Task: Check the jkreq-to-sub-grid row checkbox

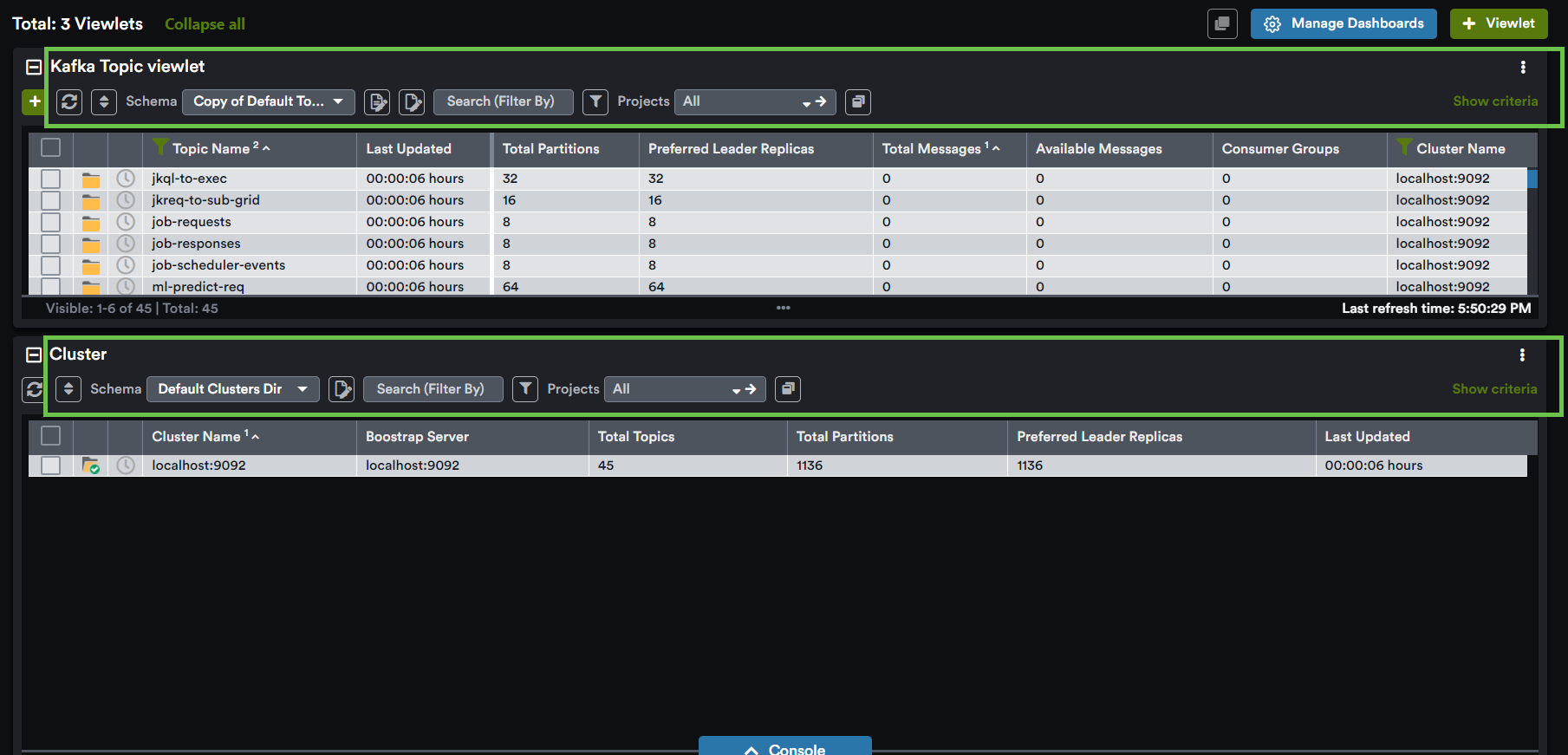Action: click(x=51, y=200)
